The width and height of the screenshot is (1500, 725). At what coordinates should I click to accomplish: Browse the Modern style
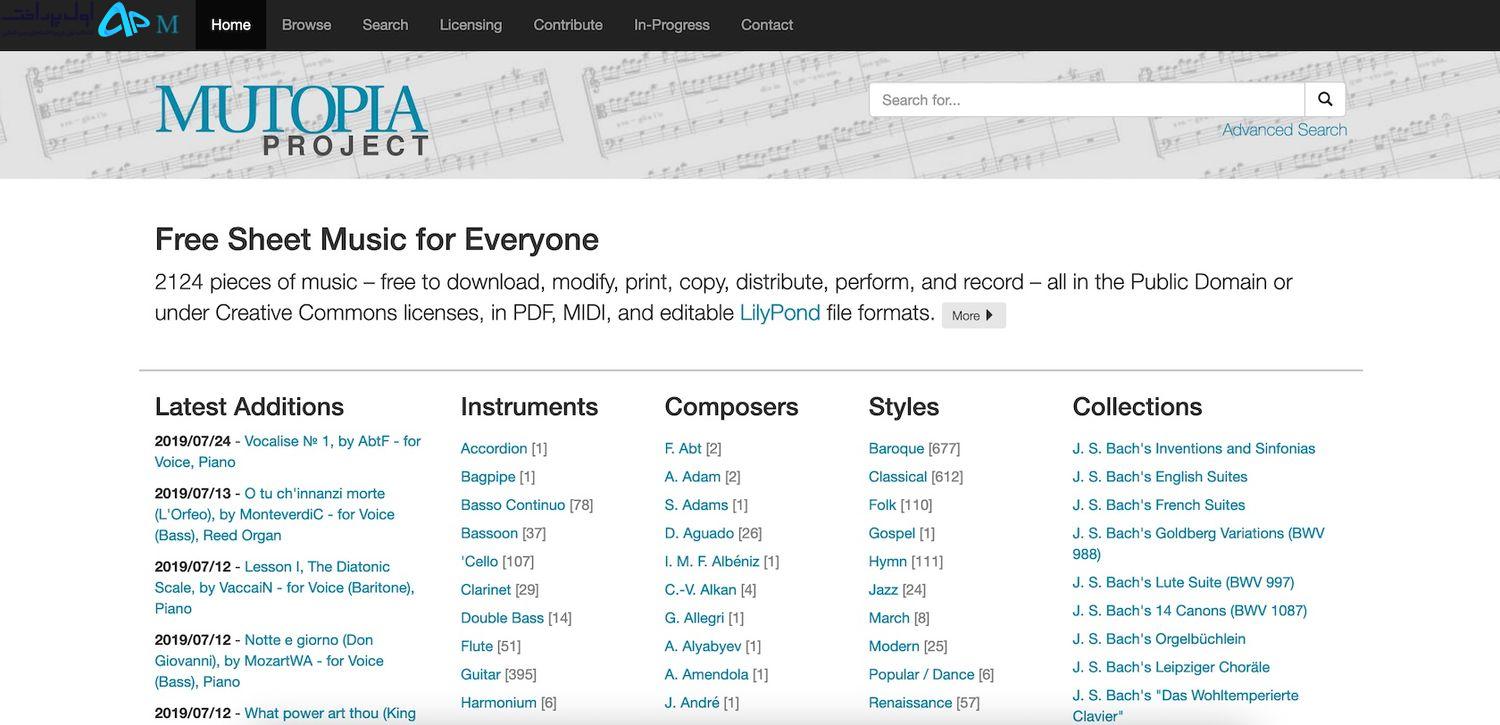(x=894, y=646)
